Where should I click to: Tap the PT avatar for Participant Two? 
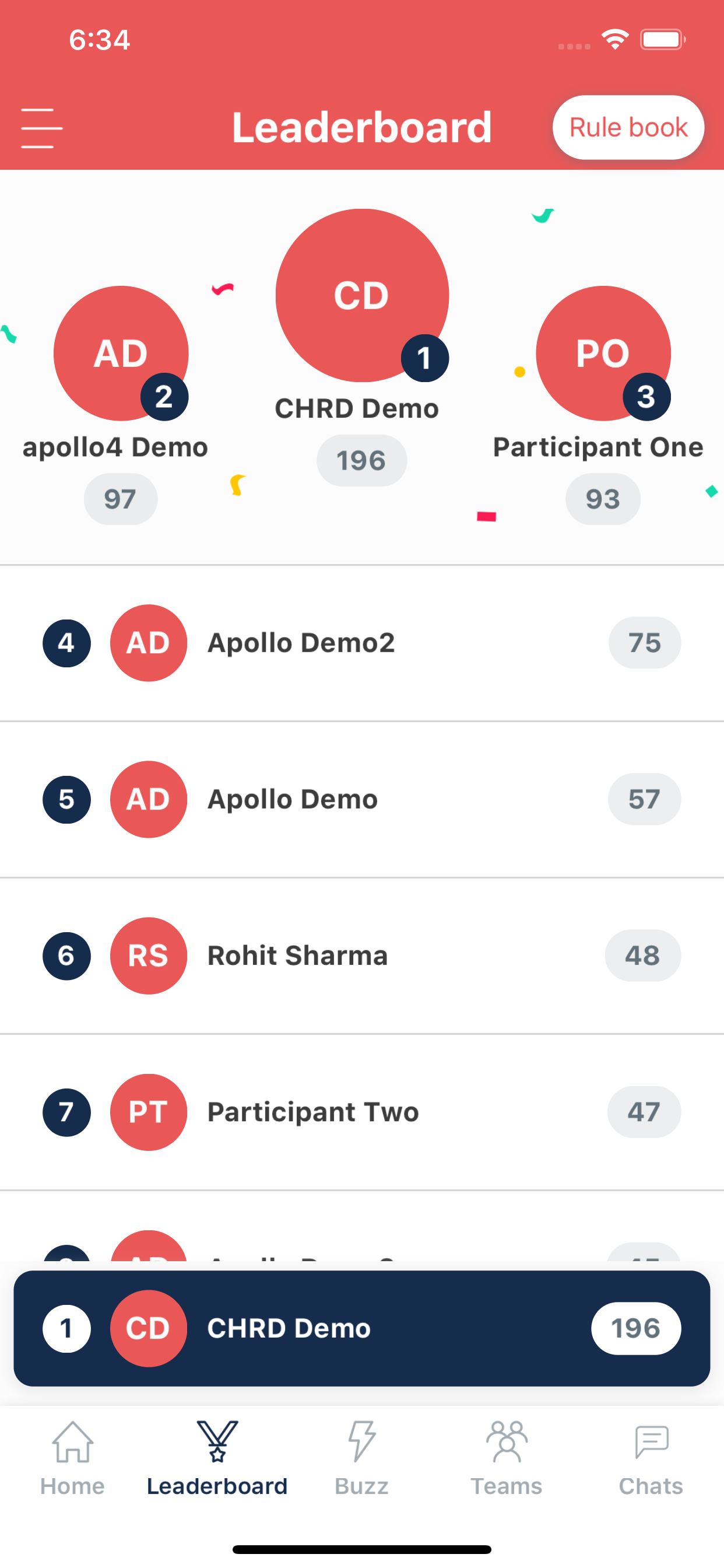[x=149, y=1112]
